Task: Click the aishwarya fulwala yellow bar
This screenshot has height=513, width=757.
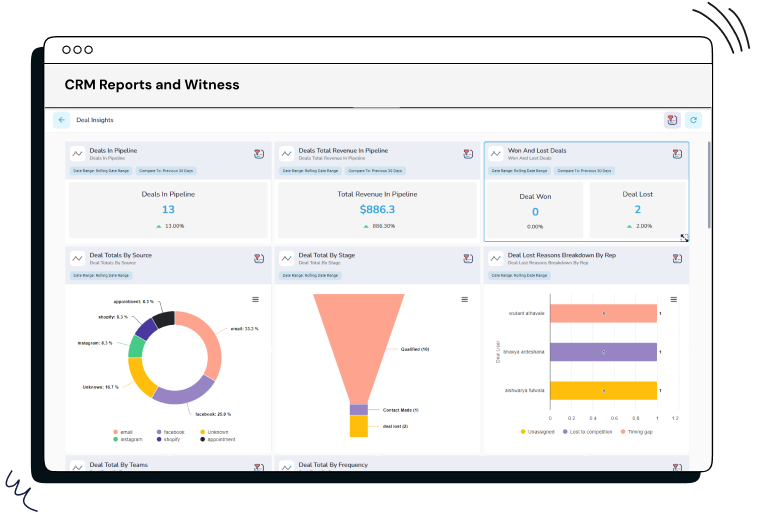Action: coord(603,391)
